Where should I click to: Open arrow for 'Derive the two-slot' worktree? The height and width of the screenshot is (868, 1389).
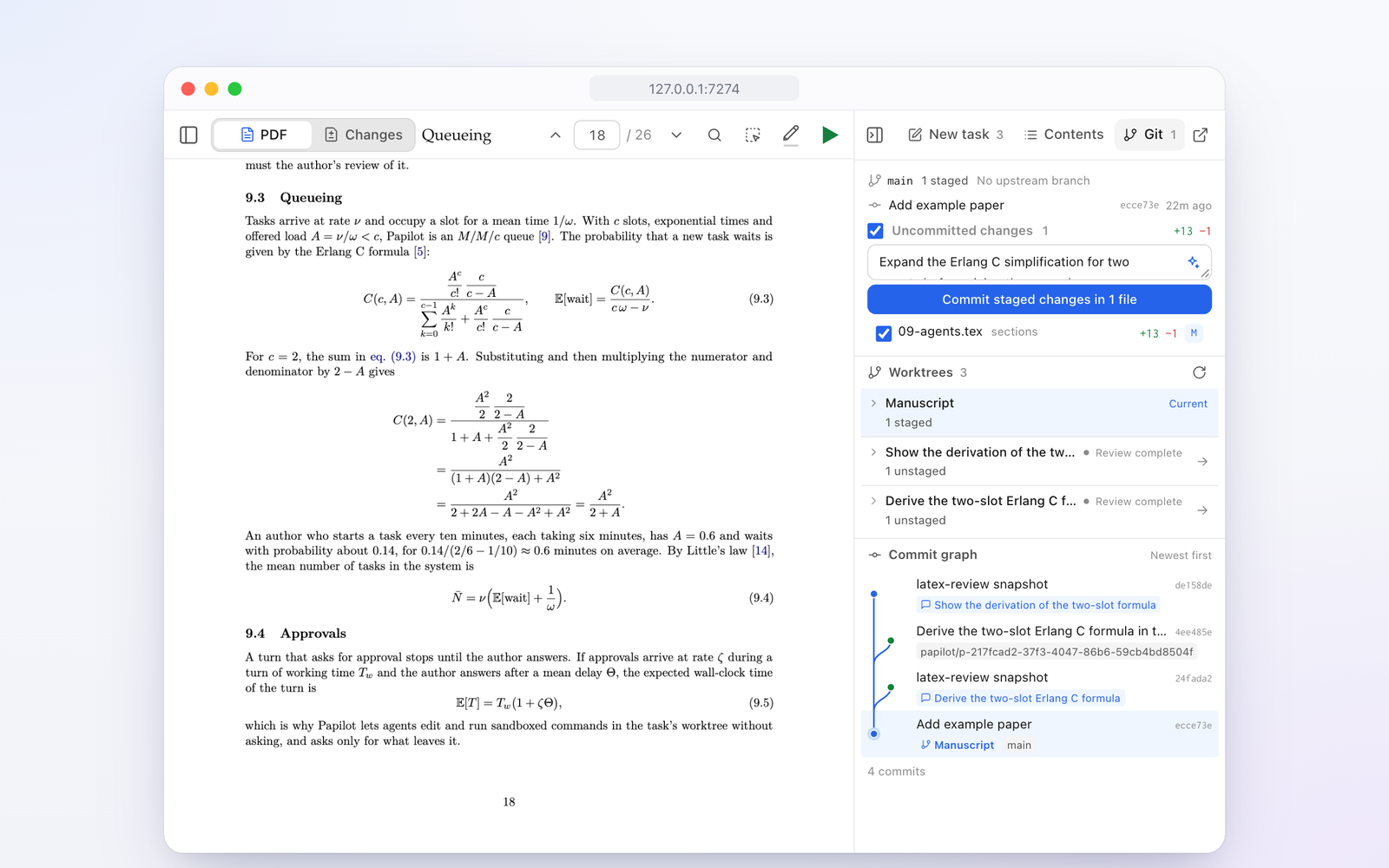(1202, 510)
